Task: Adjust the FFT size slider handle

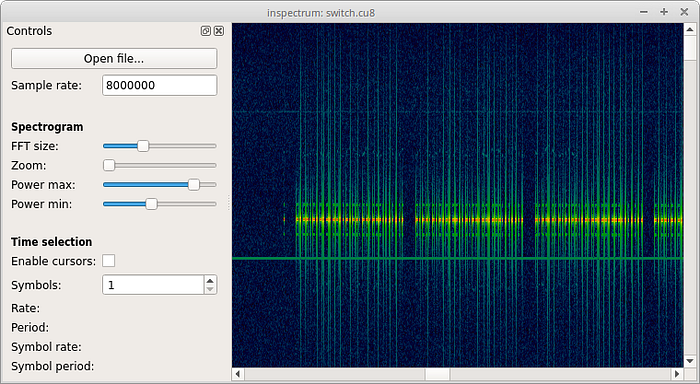Action: pos(143,146)
